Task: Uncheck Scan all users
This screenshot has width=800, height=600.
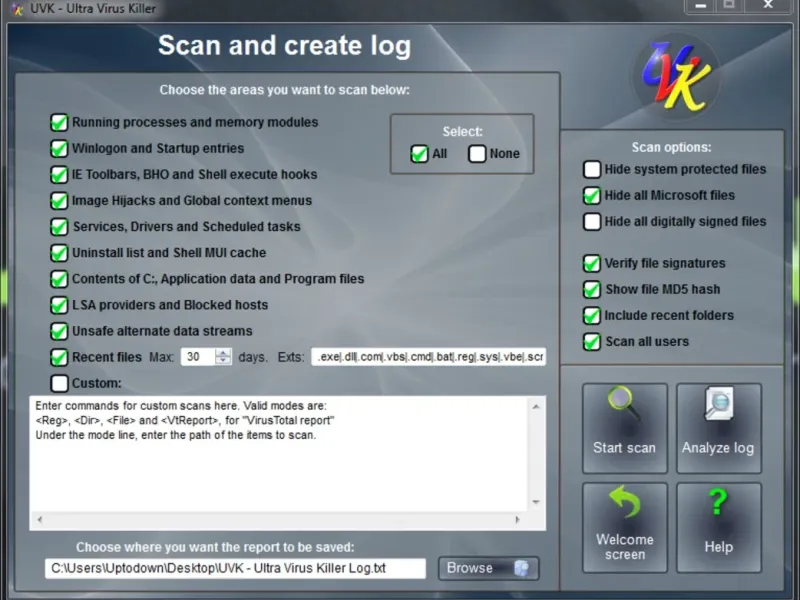Action: point(592,341)
